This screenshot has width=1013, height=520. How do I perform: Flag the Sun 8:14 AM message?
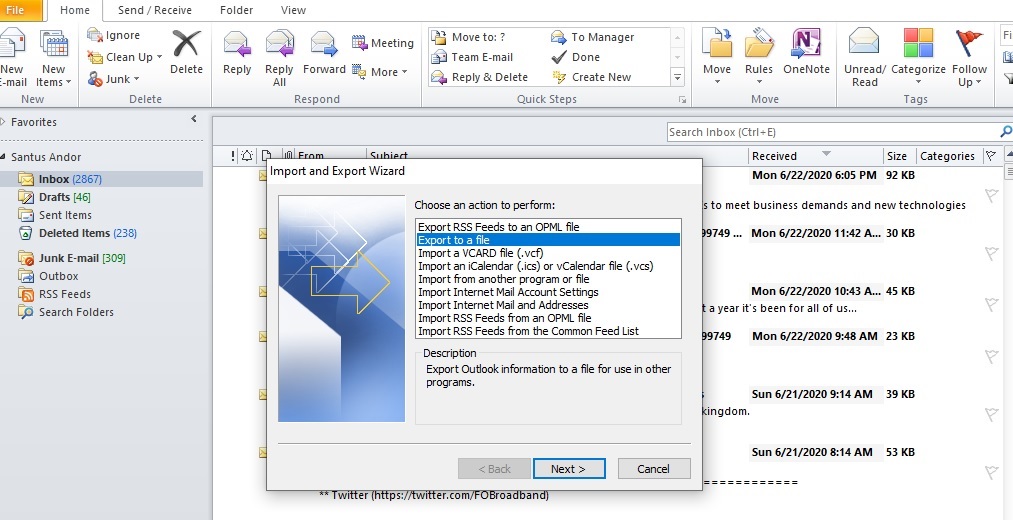tap(991, 472)
